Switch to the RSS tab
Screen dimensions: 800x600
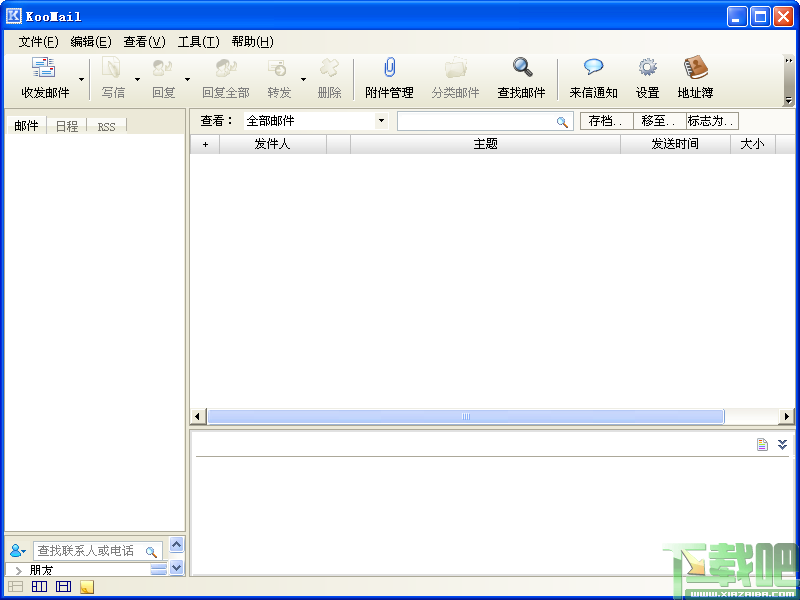pyautogui.click(x=107, y=127)
